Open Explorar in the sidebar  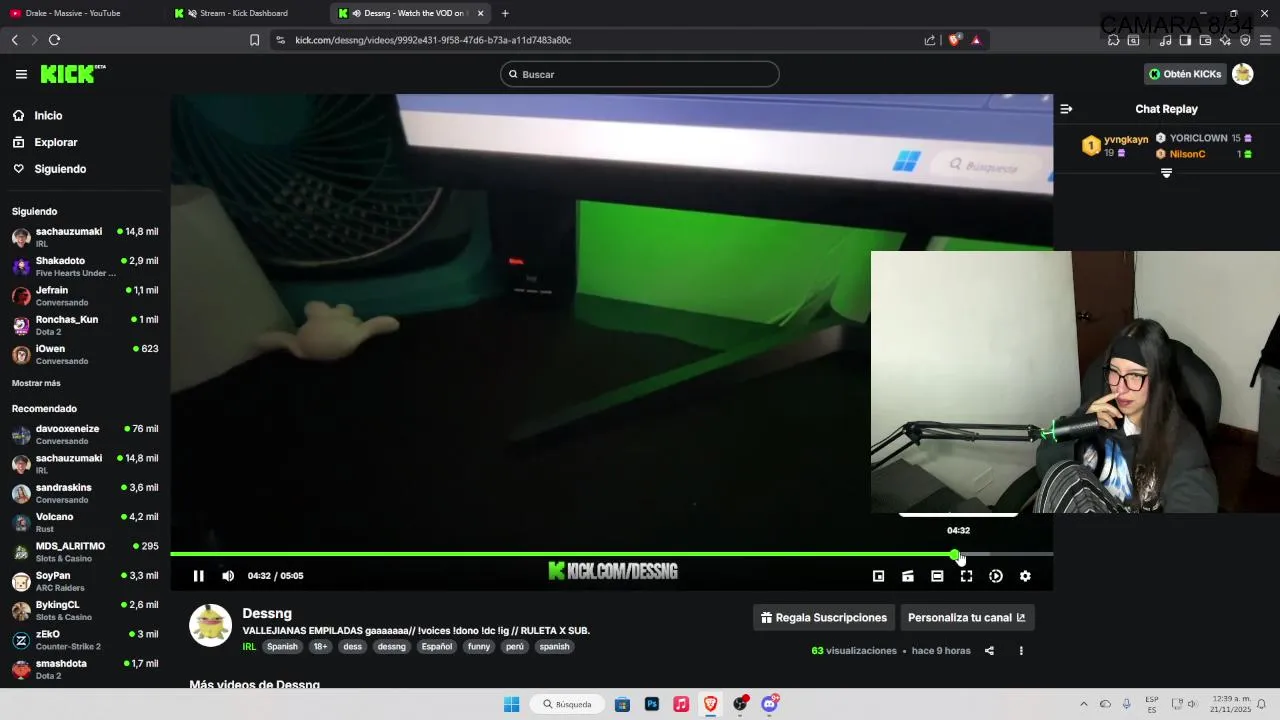point(45,142)
